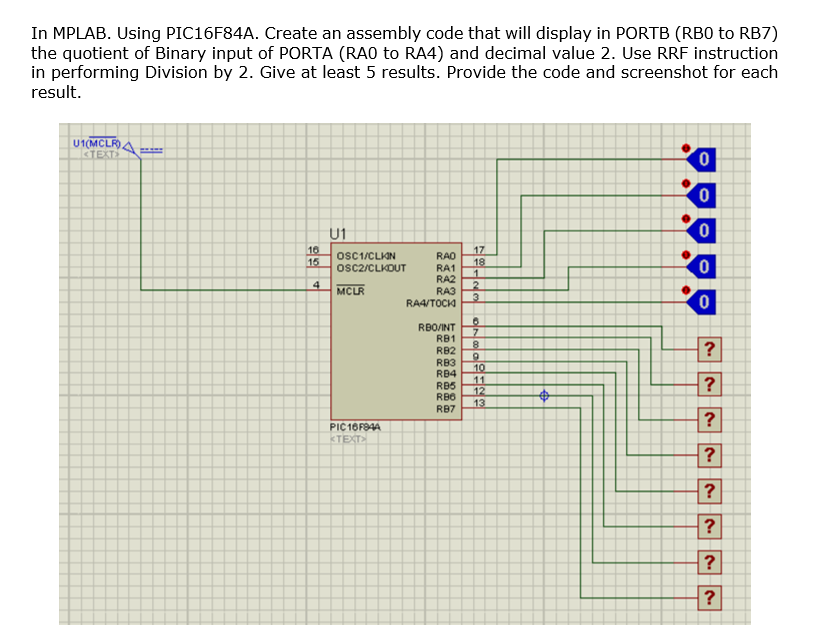
Task: Click the bottom logic probe on RB7
Action: (x=709, y=598)
